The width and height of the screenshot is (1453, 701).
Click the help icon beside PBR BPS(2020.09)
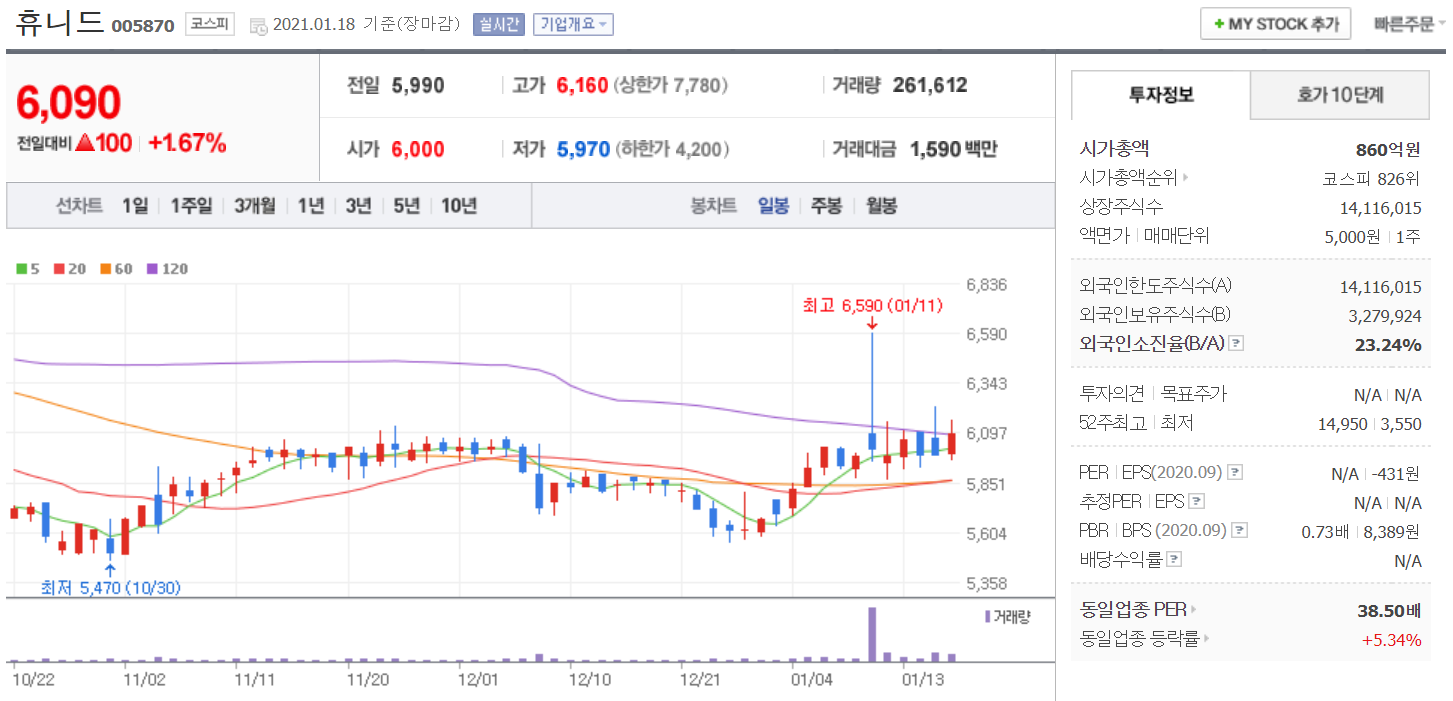(1240, 531)
